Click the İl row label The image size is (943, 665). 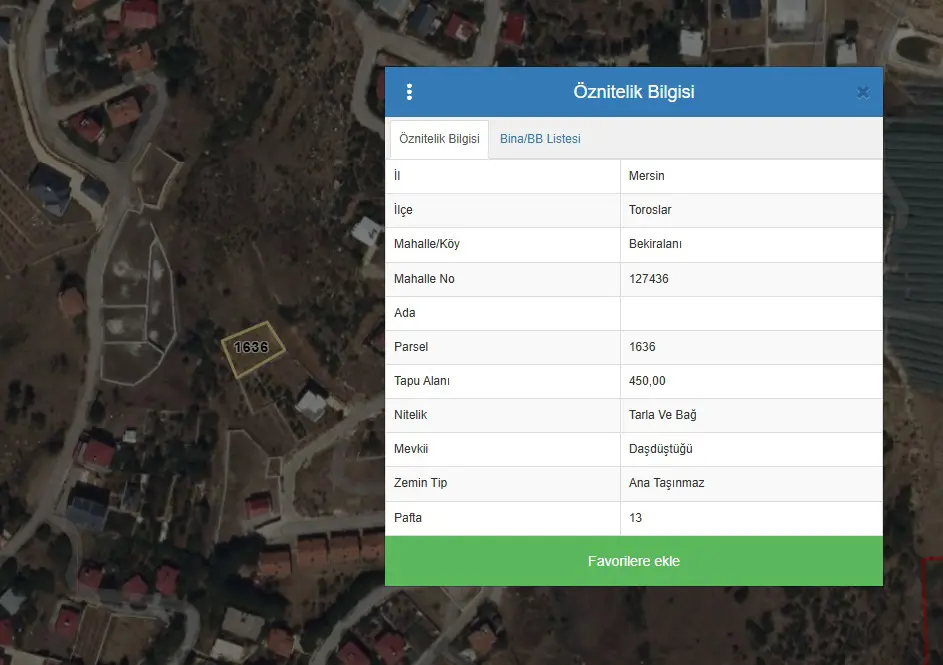[x=397, y=176]
